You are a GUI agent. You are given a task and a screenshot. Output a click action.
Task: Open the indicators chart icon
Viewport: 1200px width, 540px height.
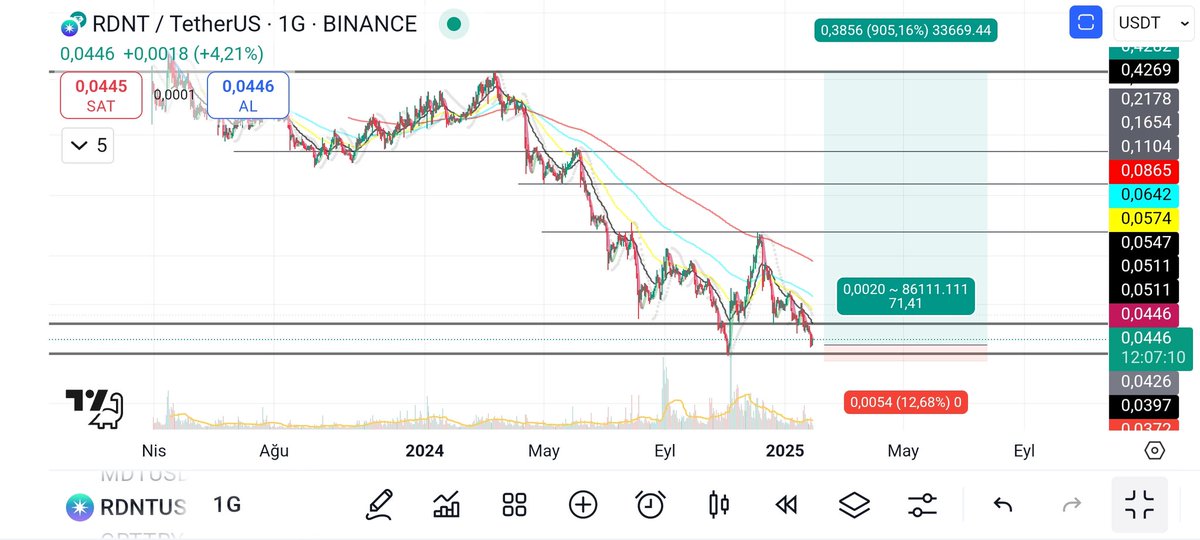pyautogui.click(x=447, y=505)
